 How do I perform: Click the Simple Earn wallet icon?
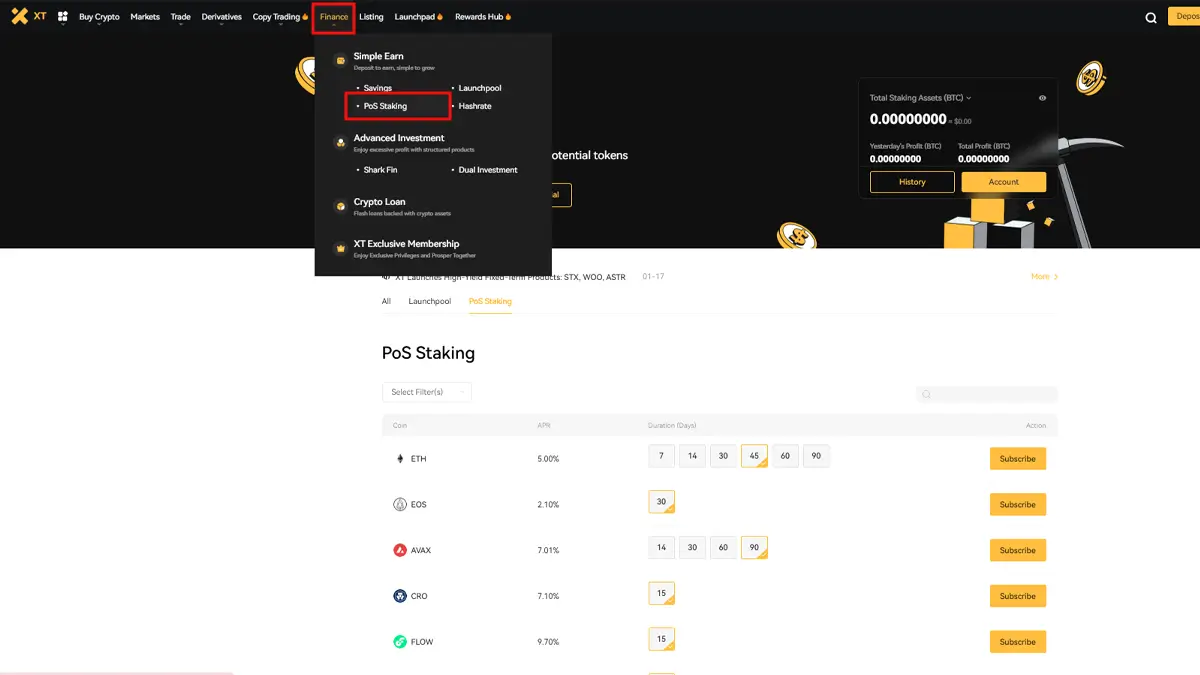[x=340, y=61]
